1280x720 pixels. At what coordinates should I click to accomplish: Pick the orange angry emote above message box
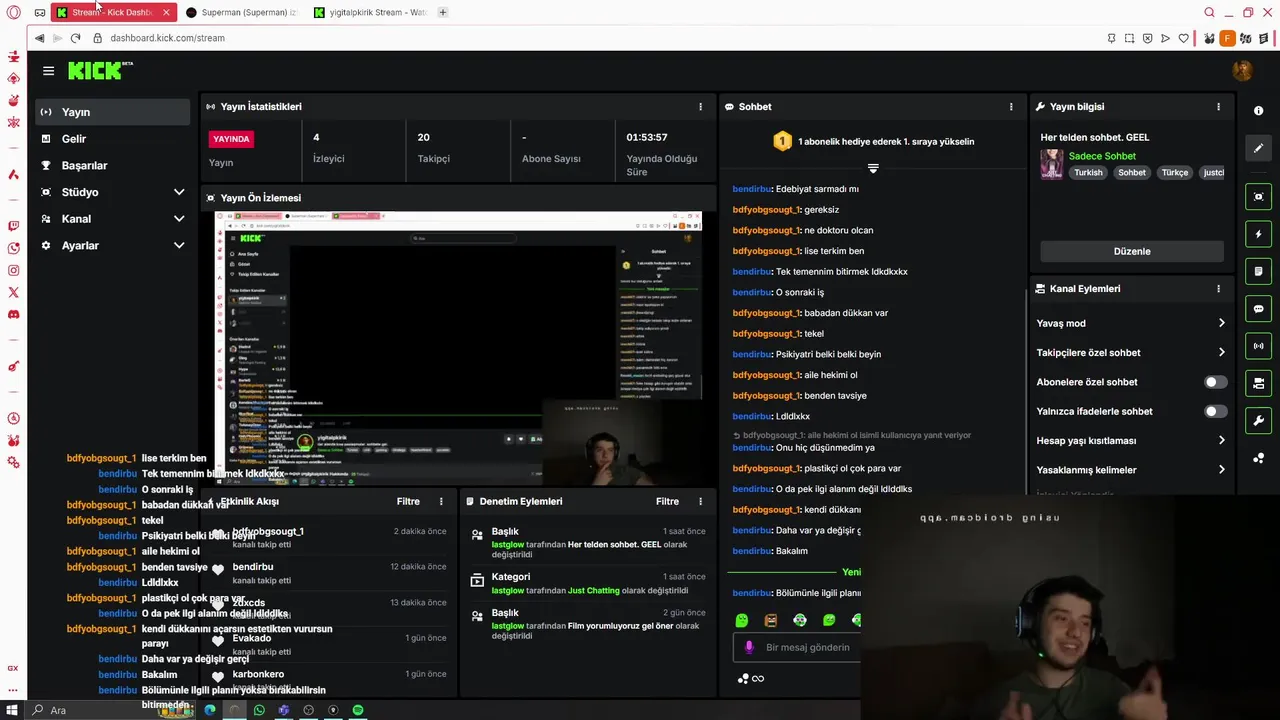click(x=771, y=620)
